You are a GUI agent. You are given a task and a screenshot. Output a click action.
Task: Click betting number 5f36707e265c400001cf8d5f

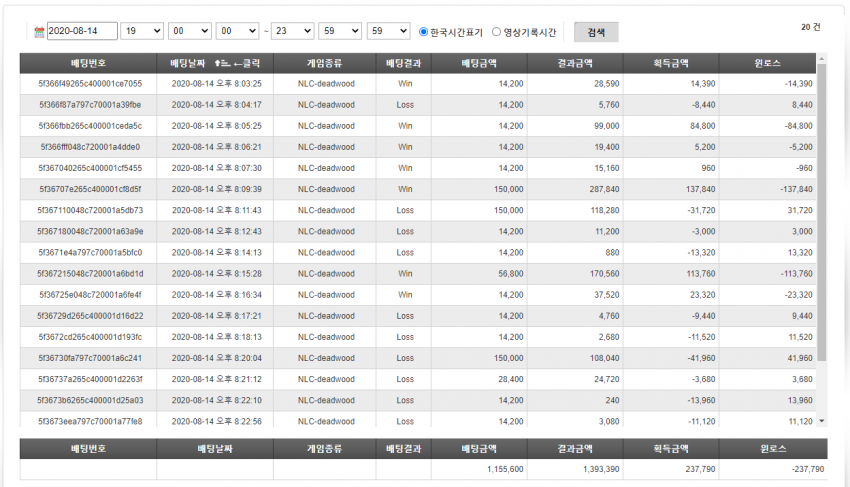(90, 189)
